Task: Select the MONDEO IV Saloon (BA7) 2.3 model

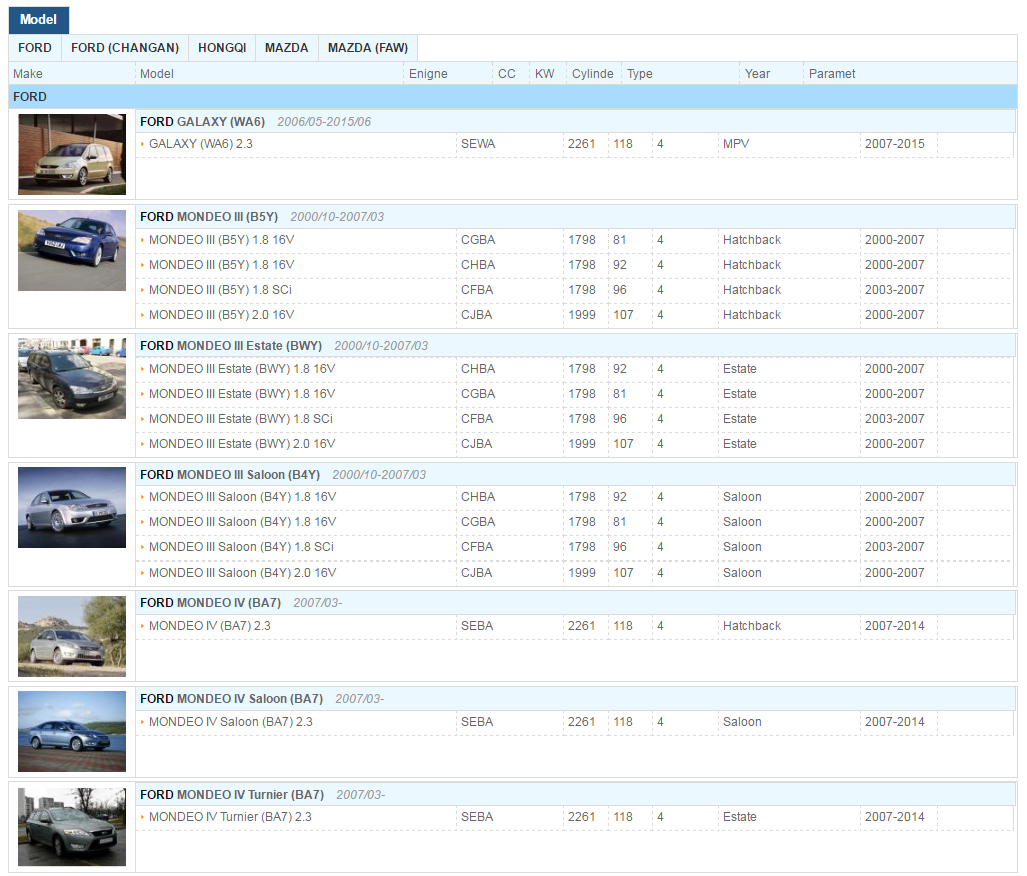Action: click(231, 722)
